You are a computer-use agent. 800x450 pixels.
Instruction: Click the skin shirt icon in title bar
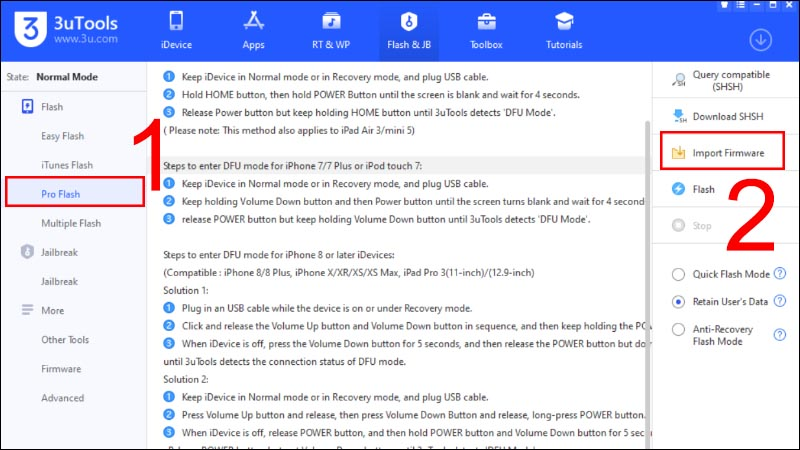(x=724, y=5)
